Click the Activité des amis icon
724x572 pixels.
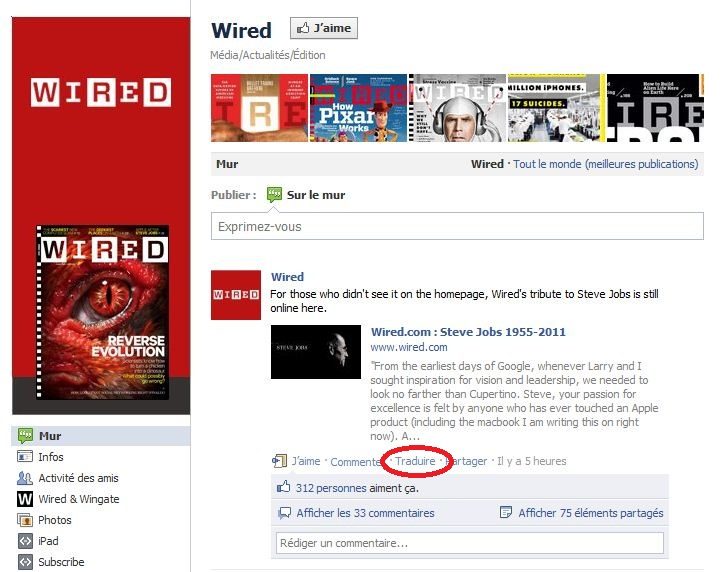click(25, 478)
